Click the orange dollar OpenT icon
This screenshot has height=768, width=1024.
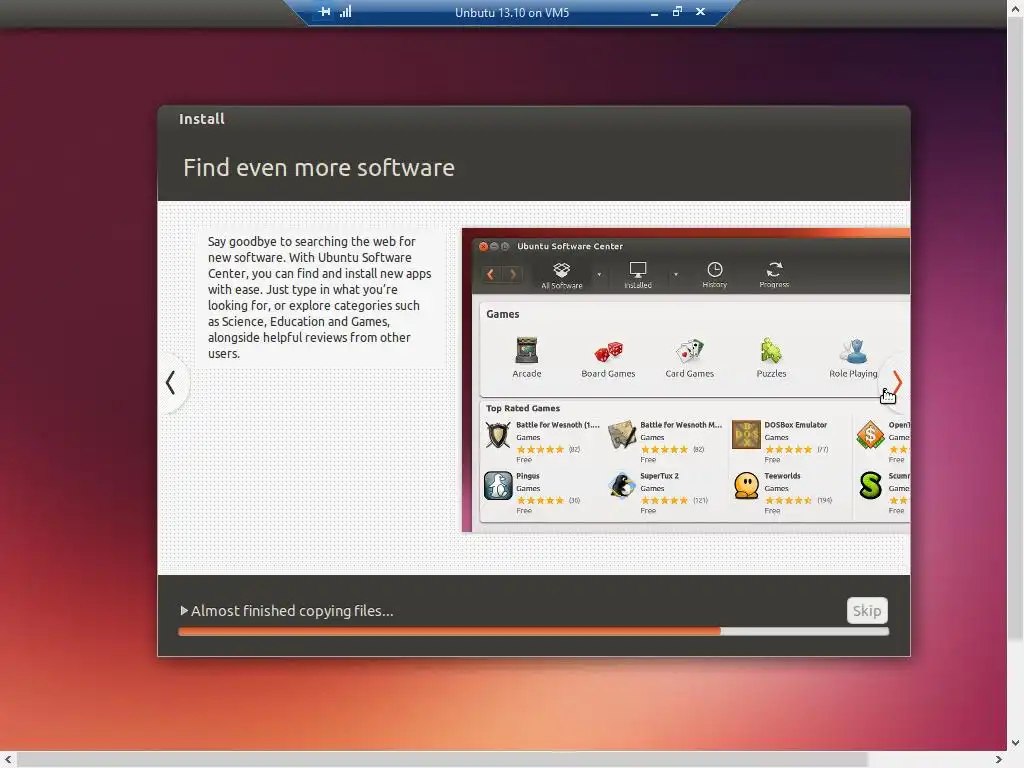[x=870, y=435]
